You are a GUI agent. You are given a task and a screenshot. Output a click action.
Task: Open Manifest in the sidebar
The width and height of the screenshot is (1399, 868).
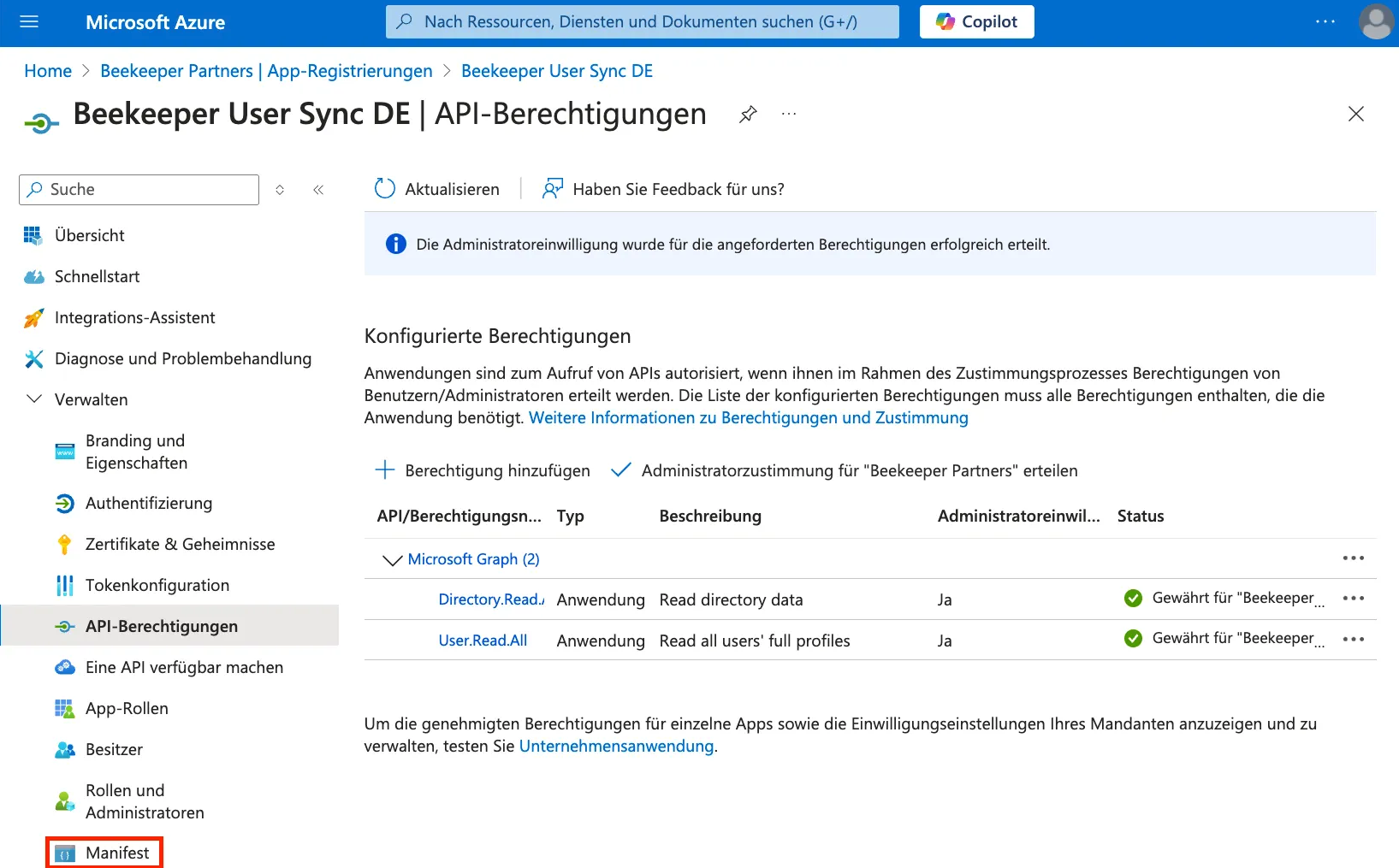coord(104,853)
